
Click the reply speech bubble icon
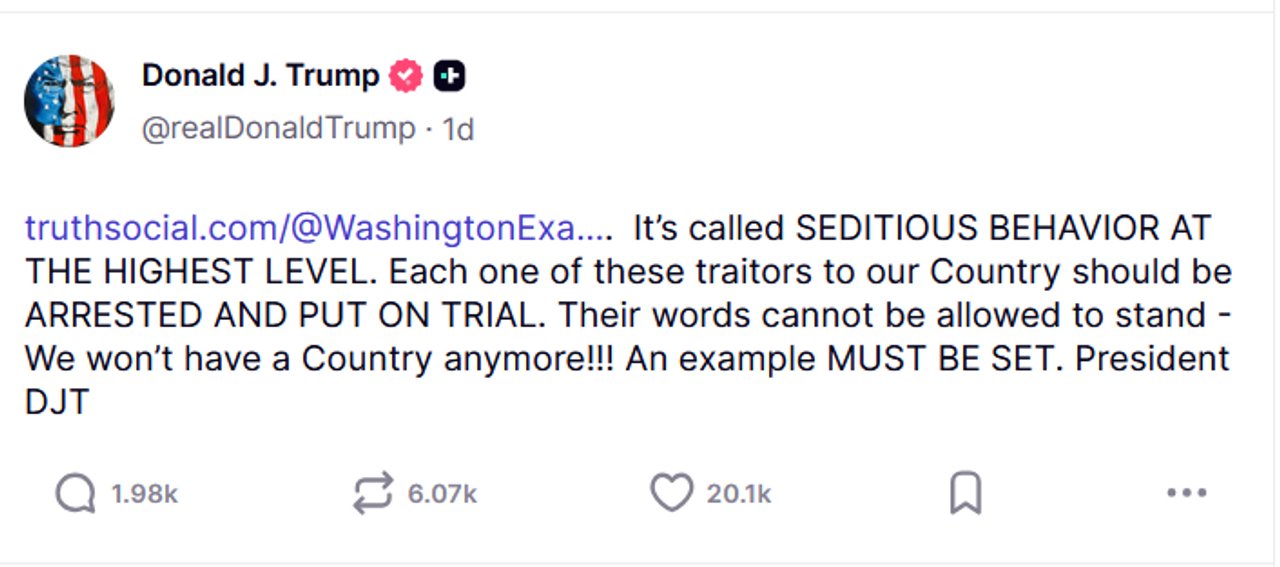click(75, 493)
